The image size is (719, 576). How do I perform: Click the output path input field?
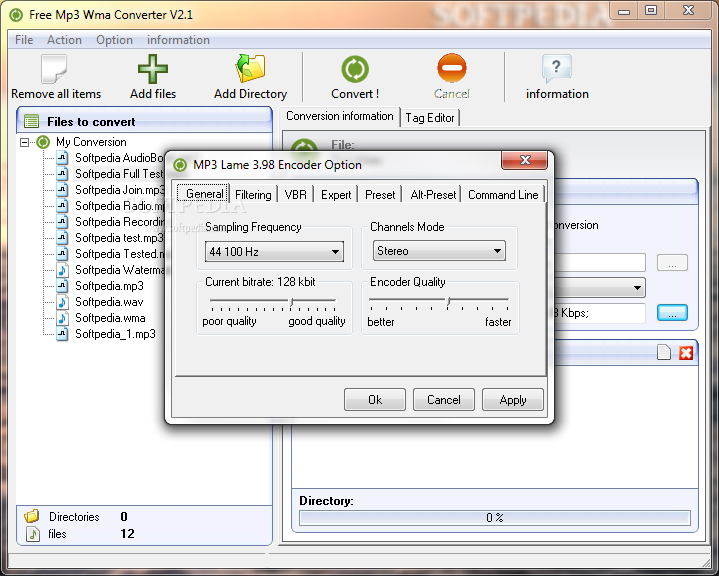(600, 263)
